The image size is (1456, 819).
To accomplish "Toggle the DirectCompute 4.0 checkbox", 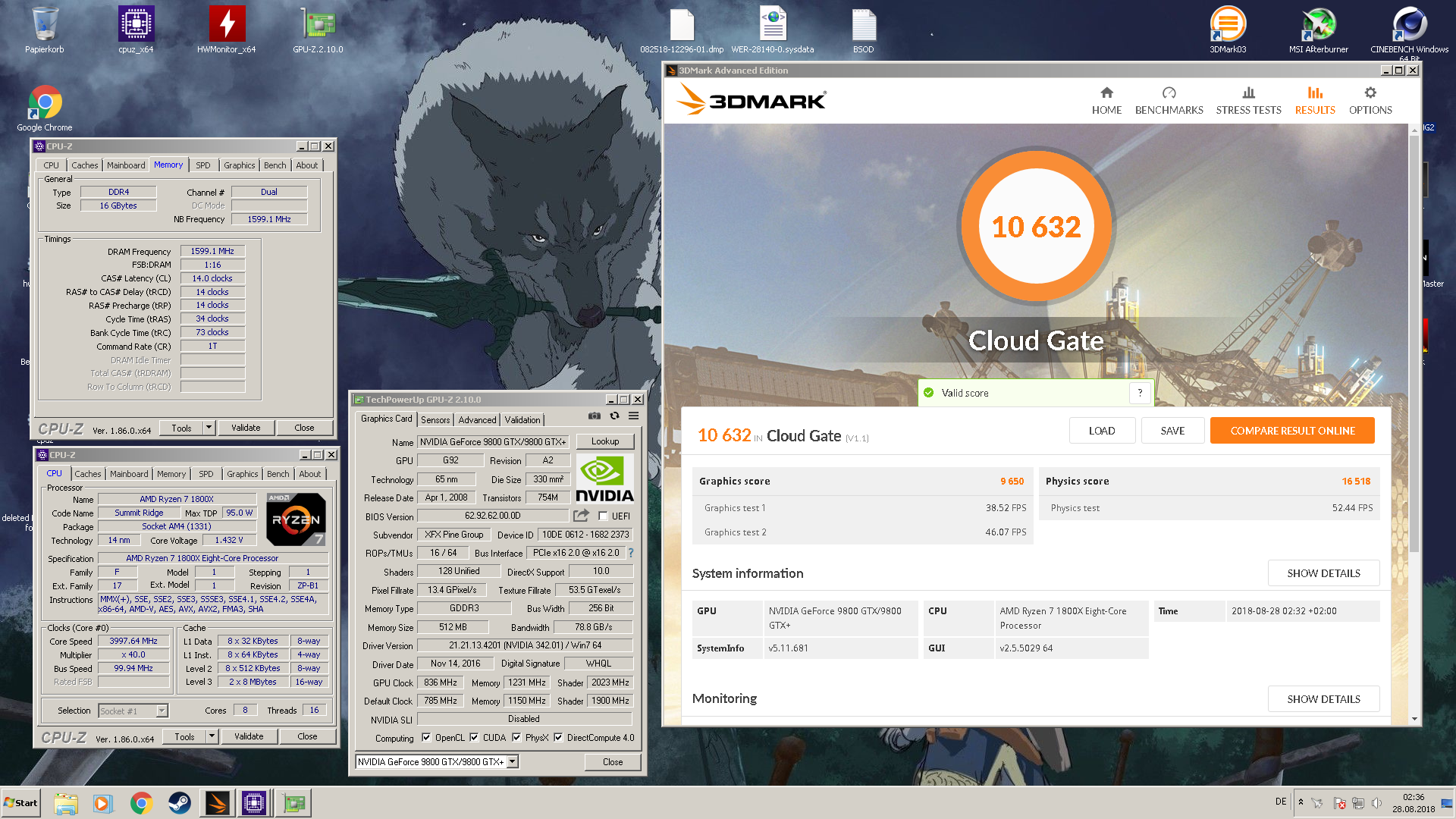I will (x=558, y=738).
